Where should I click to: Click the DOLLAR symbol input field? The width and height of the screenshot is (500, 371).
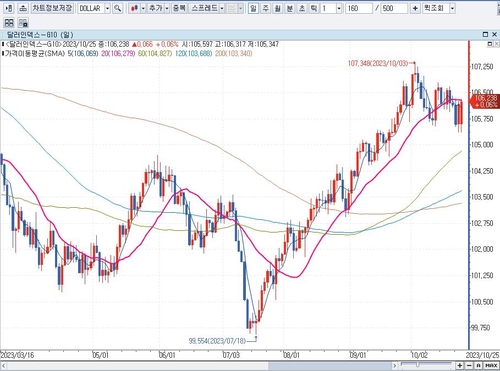point(91,8)
